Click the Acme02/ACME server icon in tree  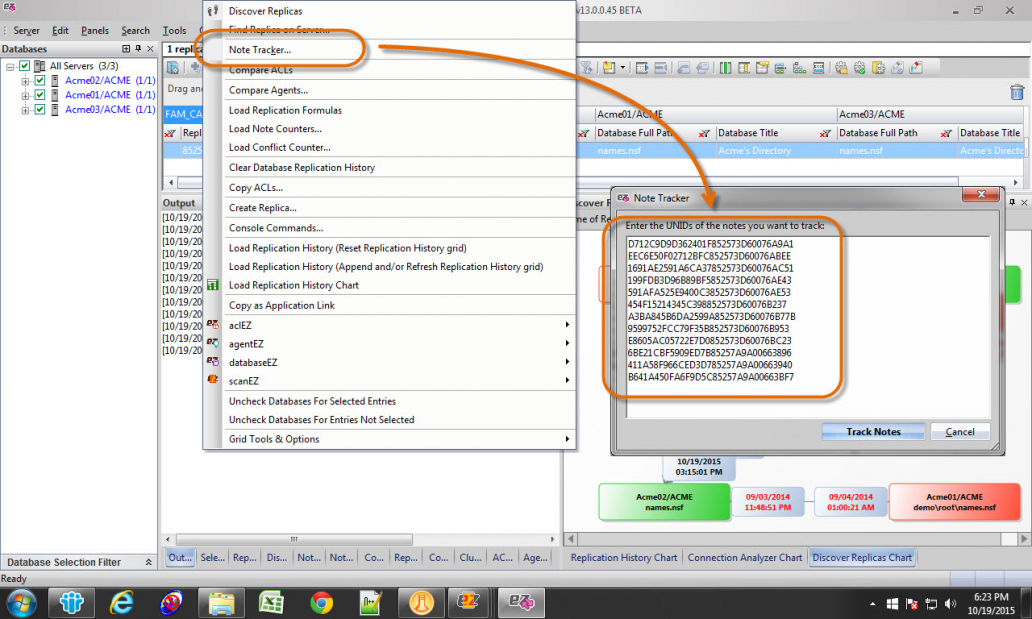pyautogui.click(x=55, y=80)
